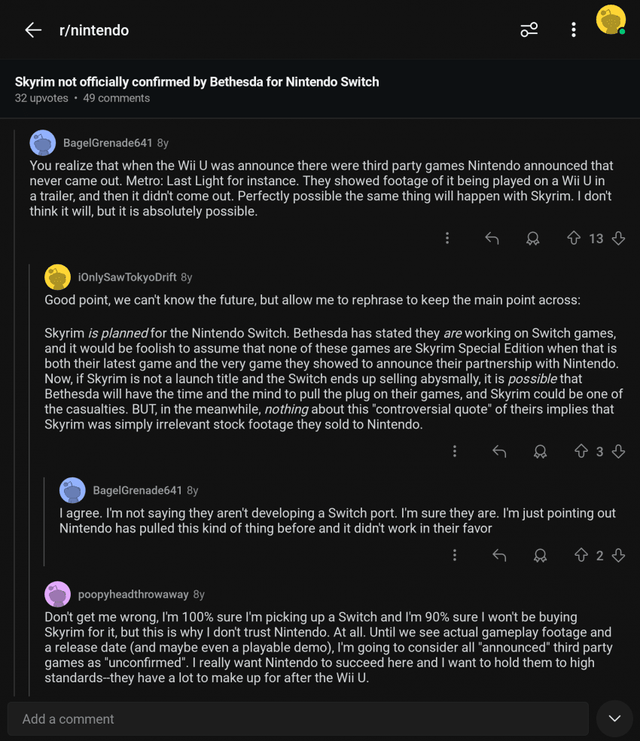
Task: Upvote iOnlySawTokyoDrift's comment
Action: point(581,451)
